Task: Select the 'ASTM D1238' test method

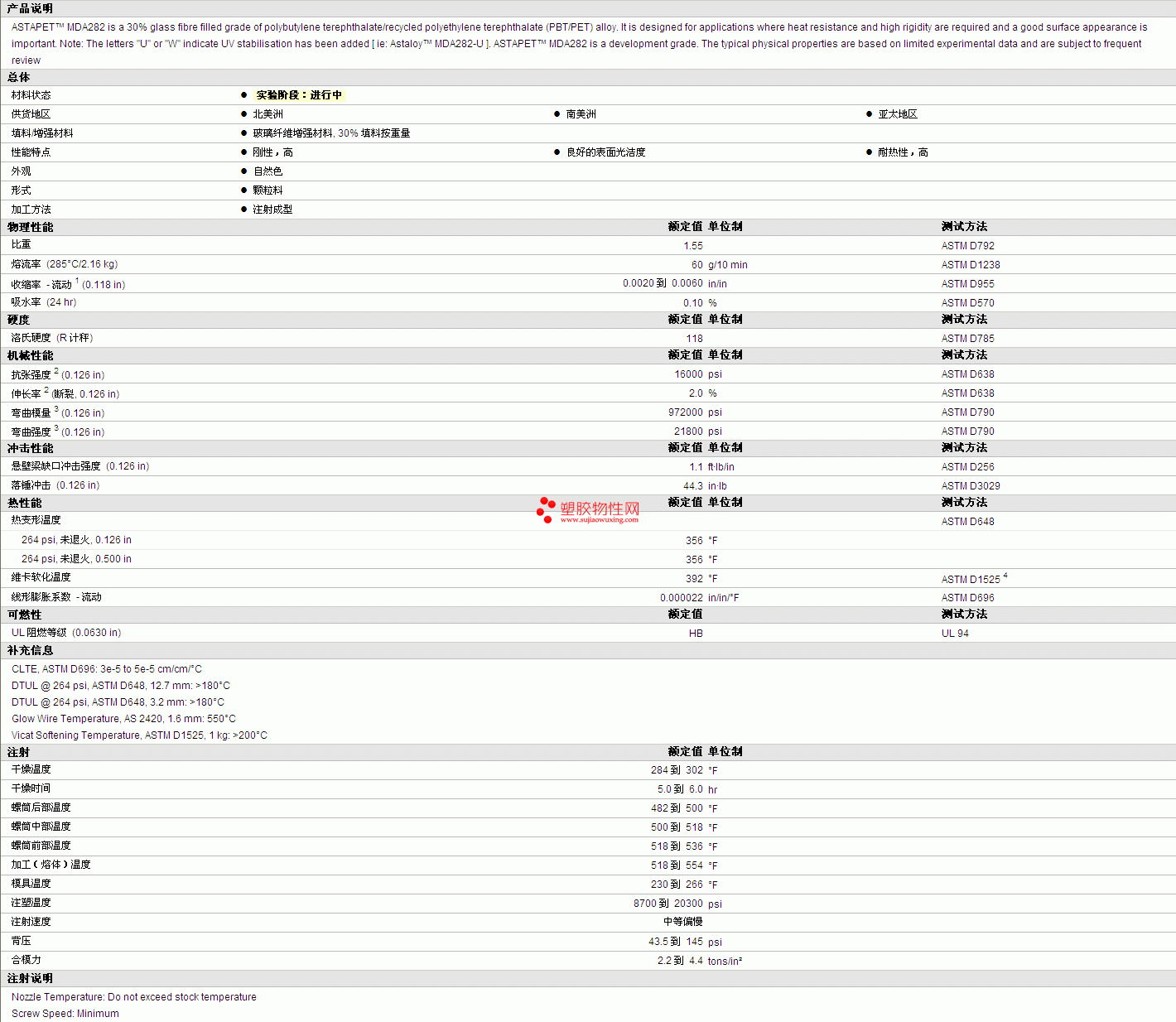Action: click(x=971, y=265)
